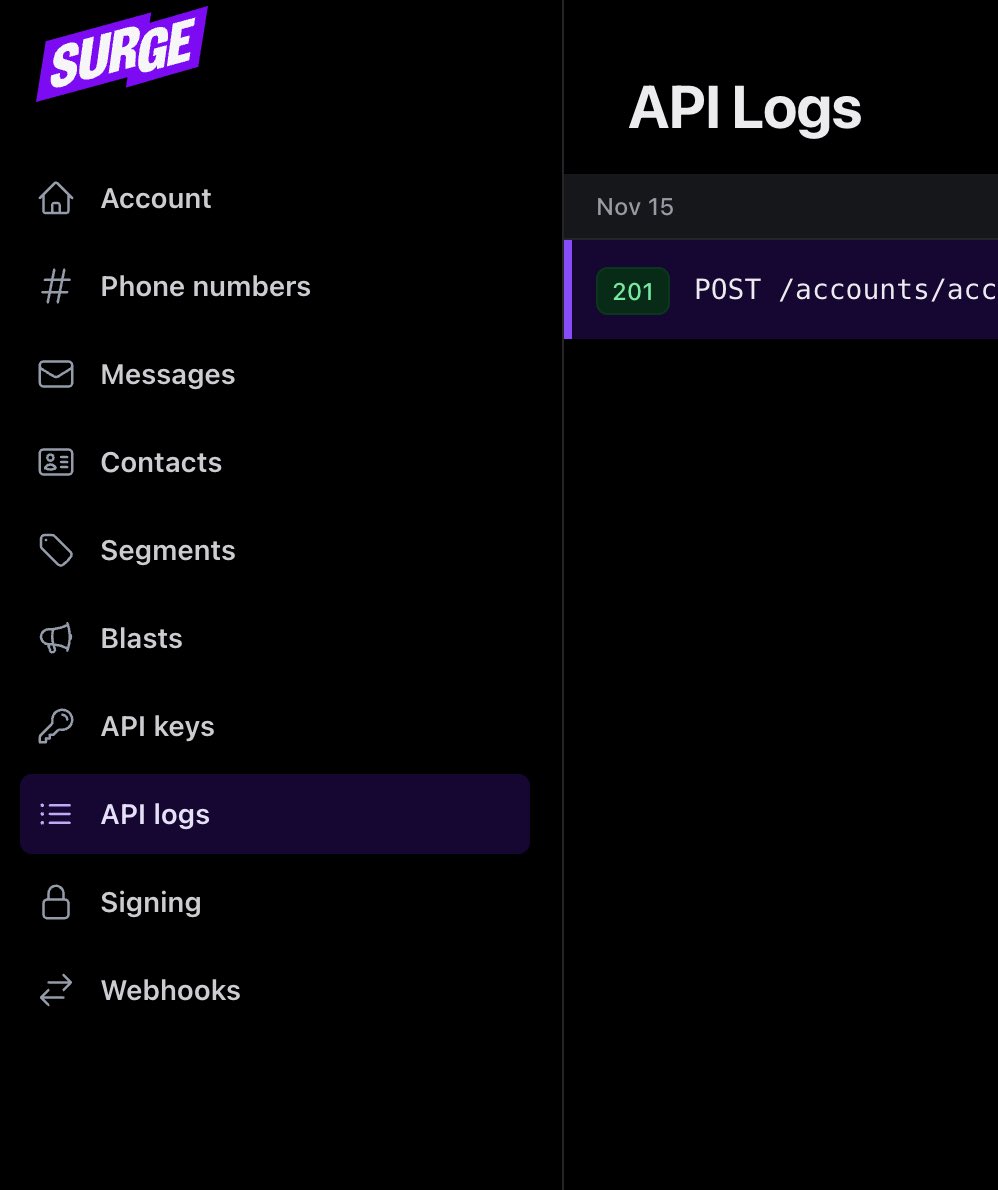The width and height of the screenshot is (998, 1190).
Task: Open the Messages section
Action: coord(275,374)
